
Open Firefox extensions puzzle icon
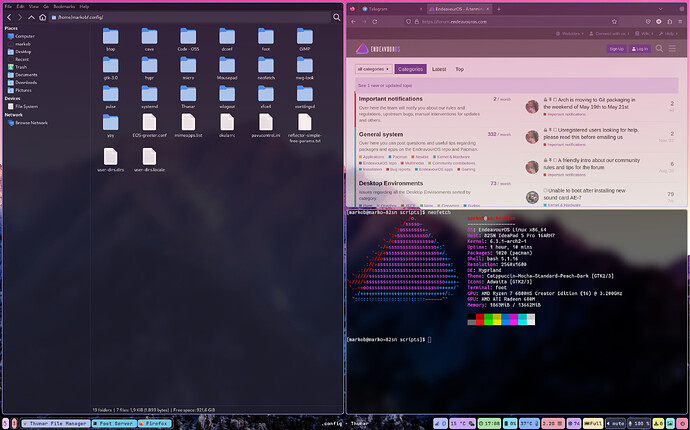pos(669,22)
